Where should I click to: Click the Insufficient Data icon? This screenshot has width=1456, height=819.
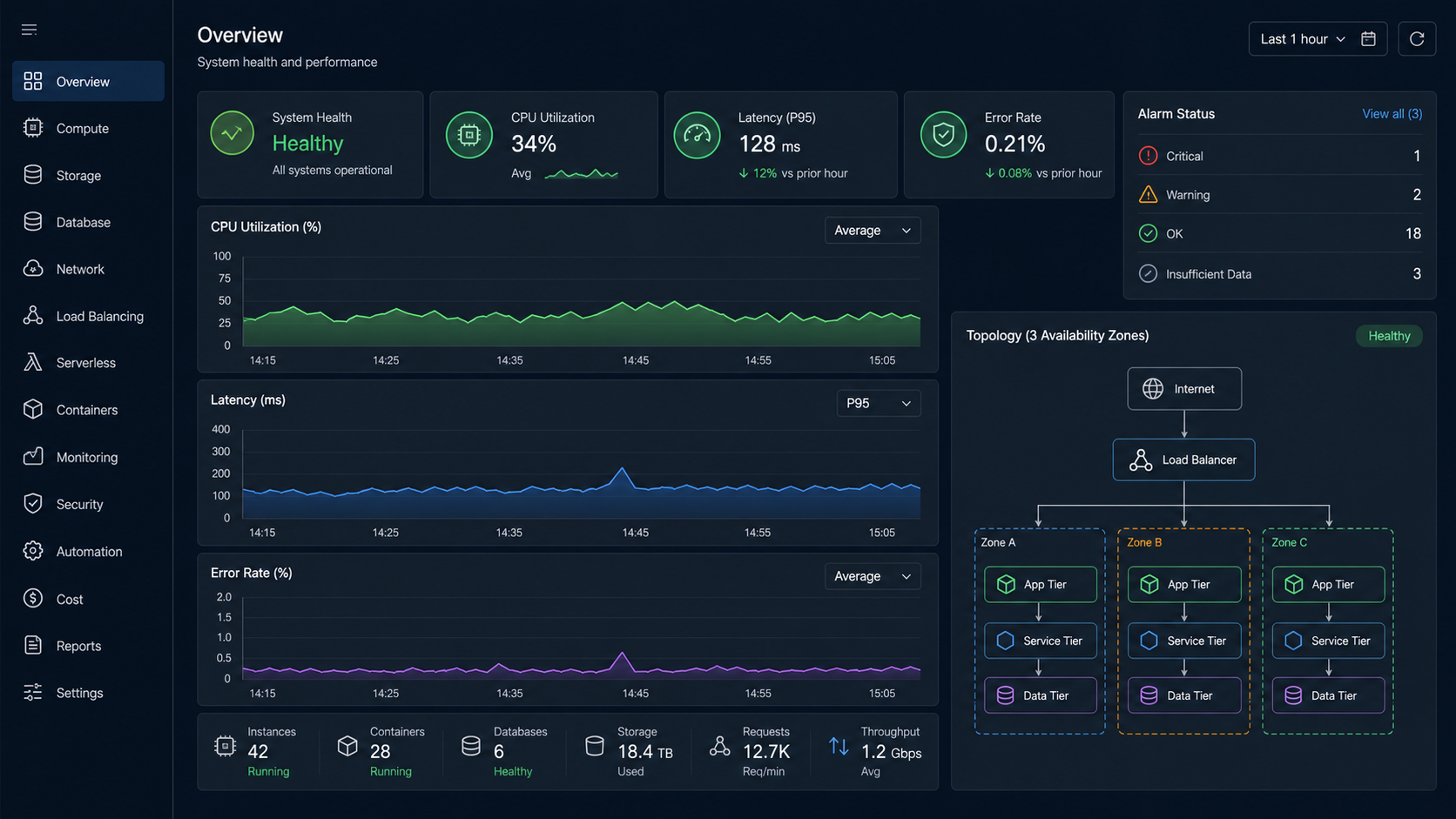(1148, 273)
